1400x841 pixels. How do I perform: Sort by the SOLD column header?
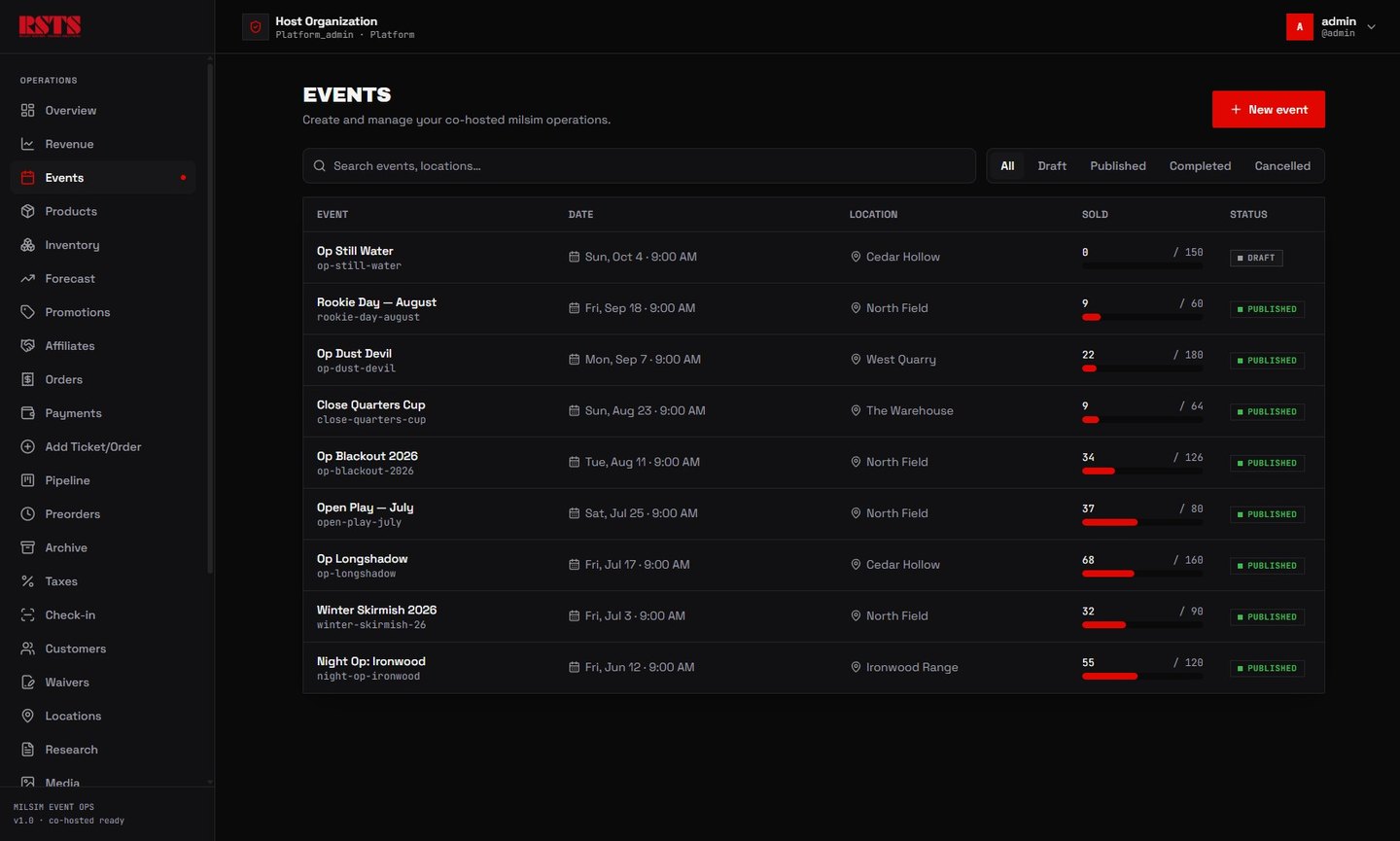(1095, 215)
